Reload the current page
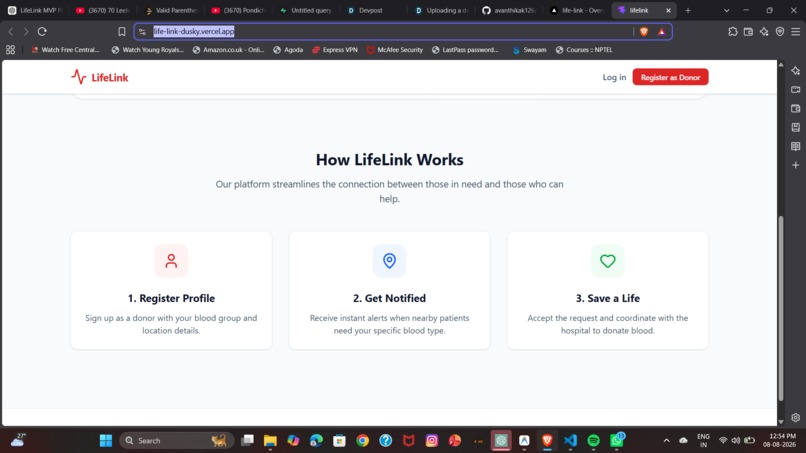 [x=42, y=31]
